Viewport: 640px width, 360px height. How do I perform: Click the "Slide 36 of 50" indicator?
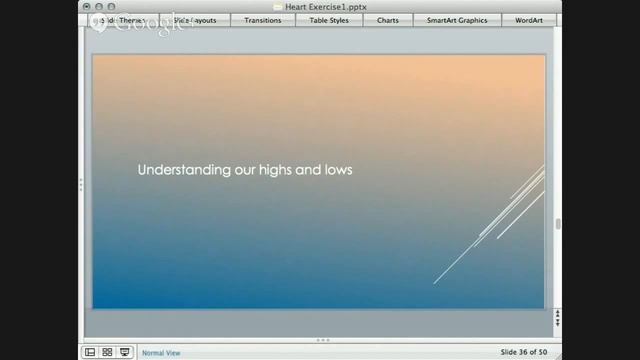coord(524,352)
